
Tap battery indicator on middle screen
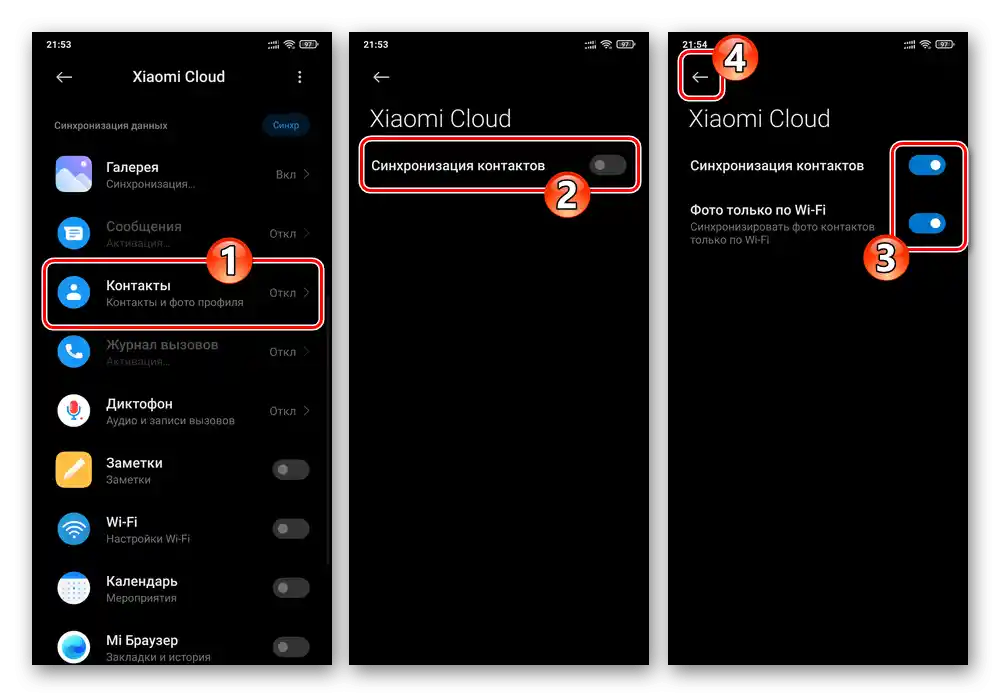626,44
